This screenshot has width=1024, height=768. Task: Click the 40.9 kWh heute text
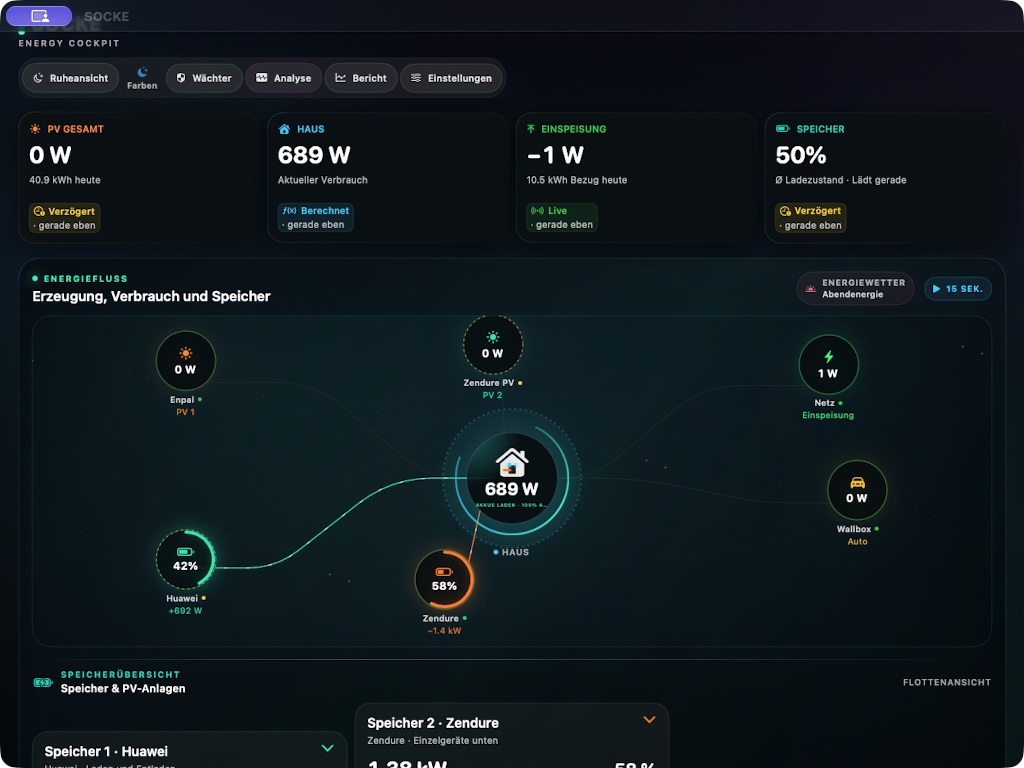coord(65,180)
